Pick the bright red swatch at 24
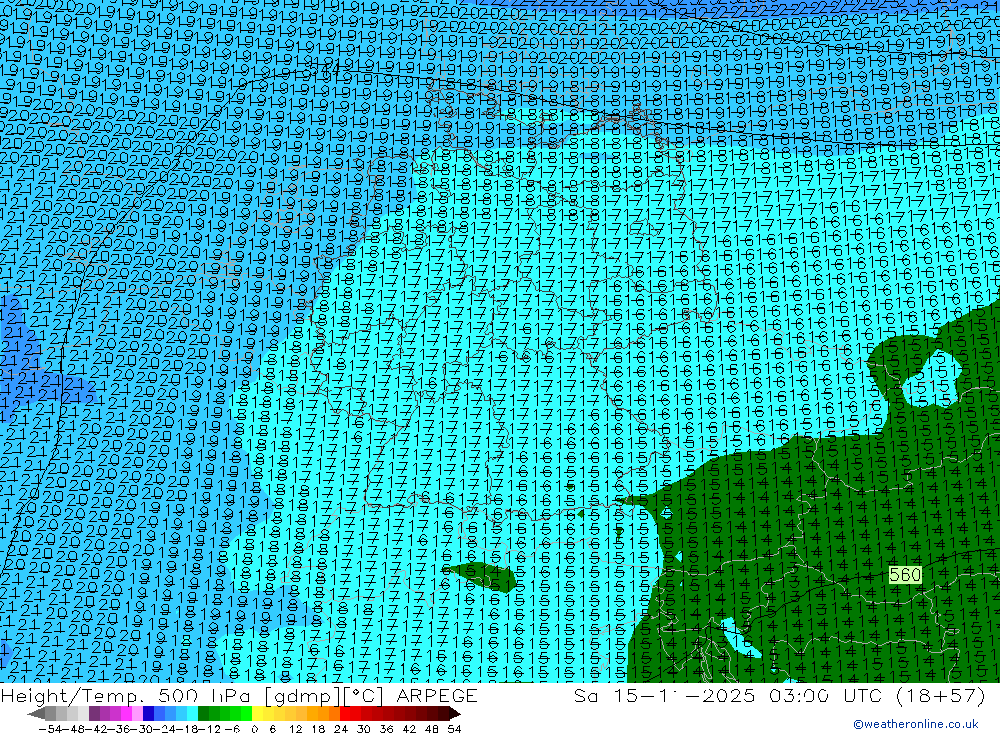The width and height of the screenshot is (1000, 733). tap(345, 713)
